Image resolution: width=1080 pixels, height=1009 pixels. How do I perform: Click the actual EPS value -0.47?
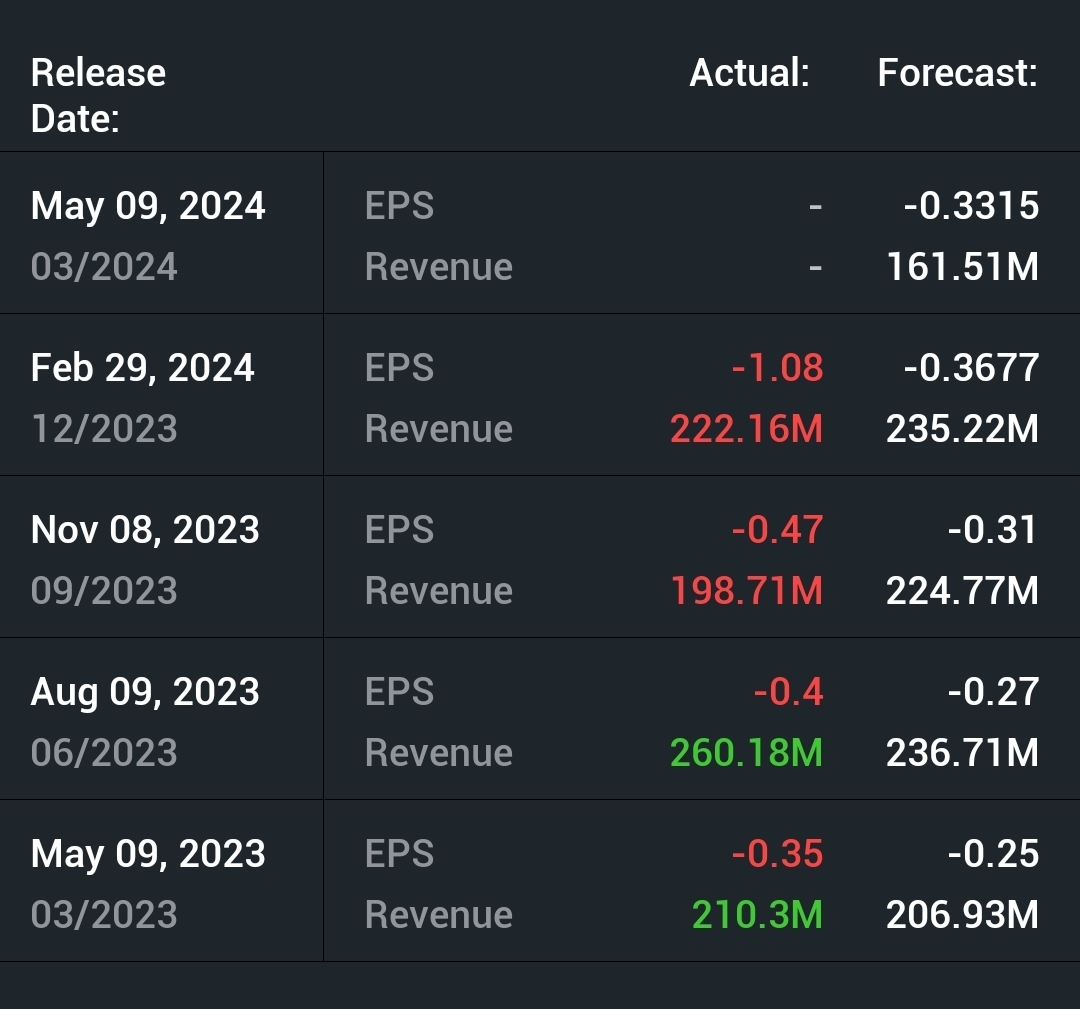777,530
